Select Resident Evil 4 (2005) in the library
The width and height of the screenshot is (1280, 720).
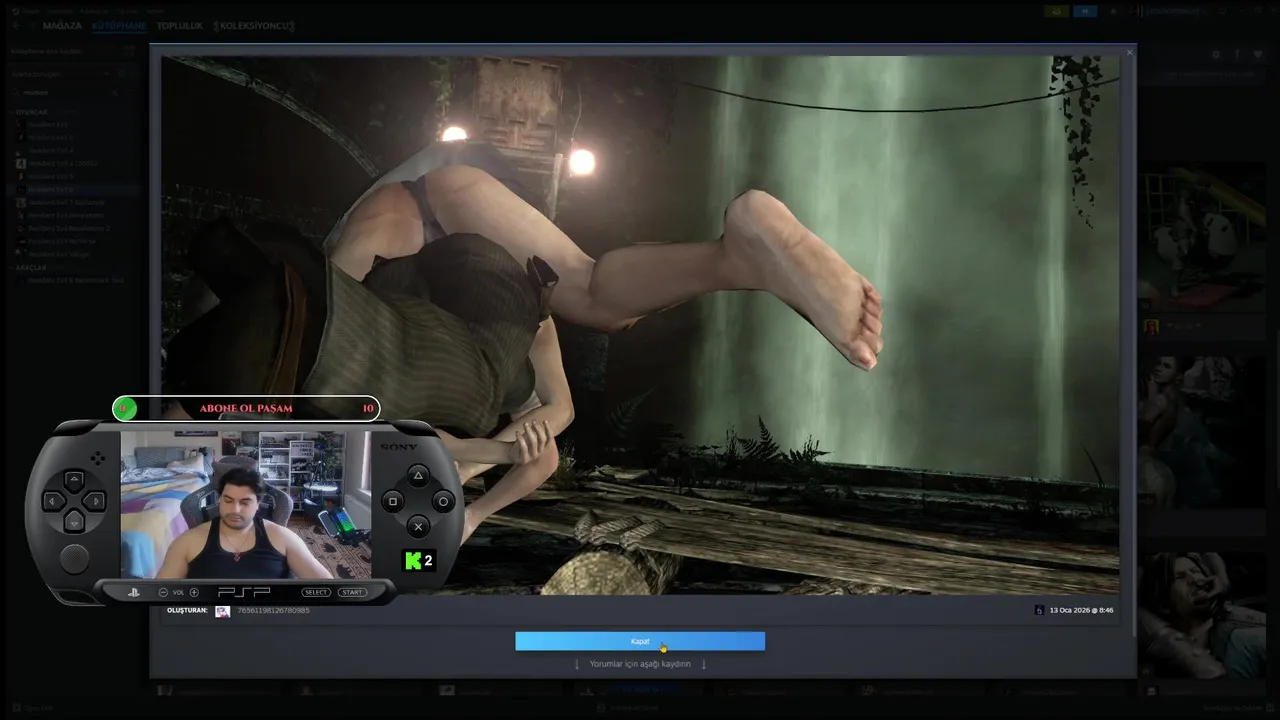pyautogui.click(x=62, y=163)
